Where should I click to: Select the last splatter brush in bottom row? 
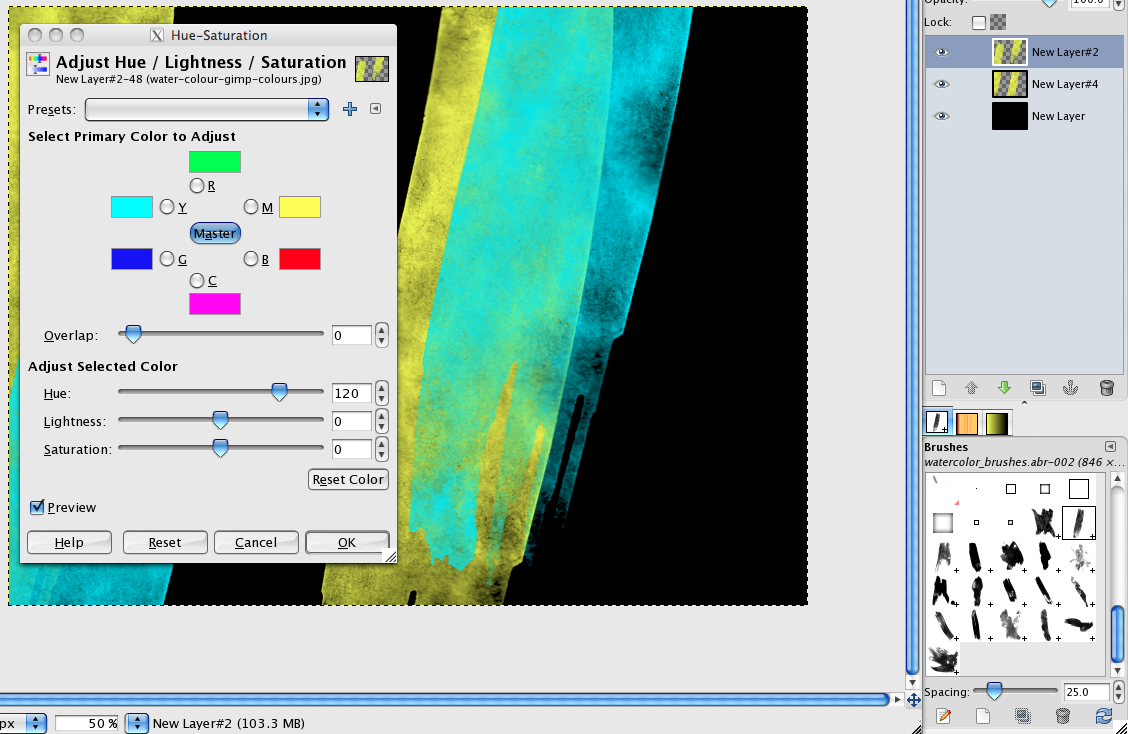point(943,660)
